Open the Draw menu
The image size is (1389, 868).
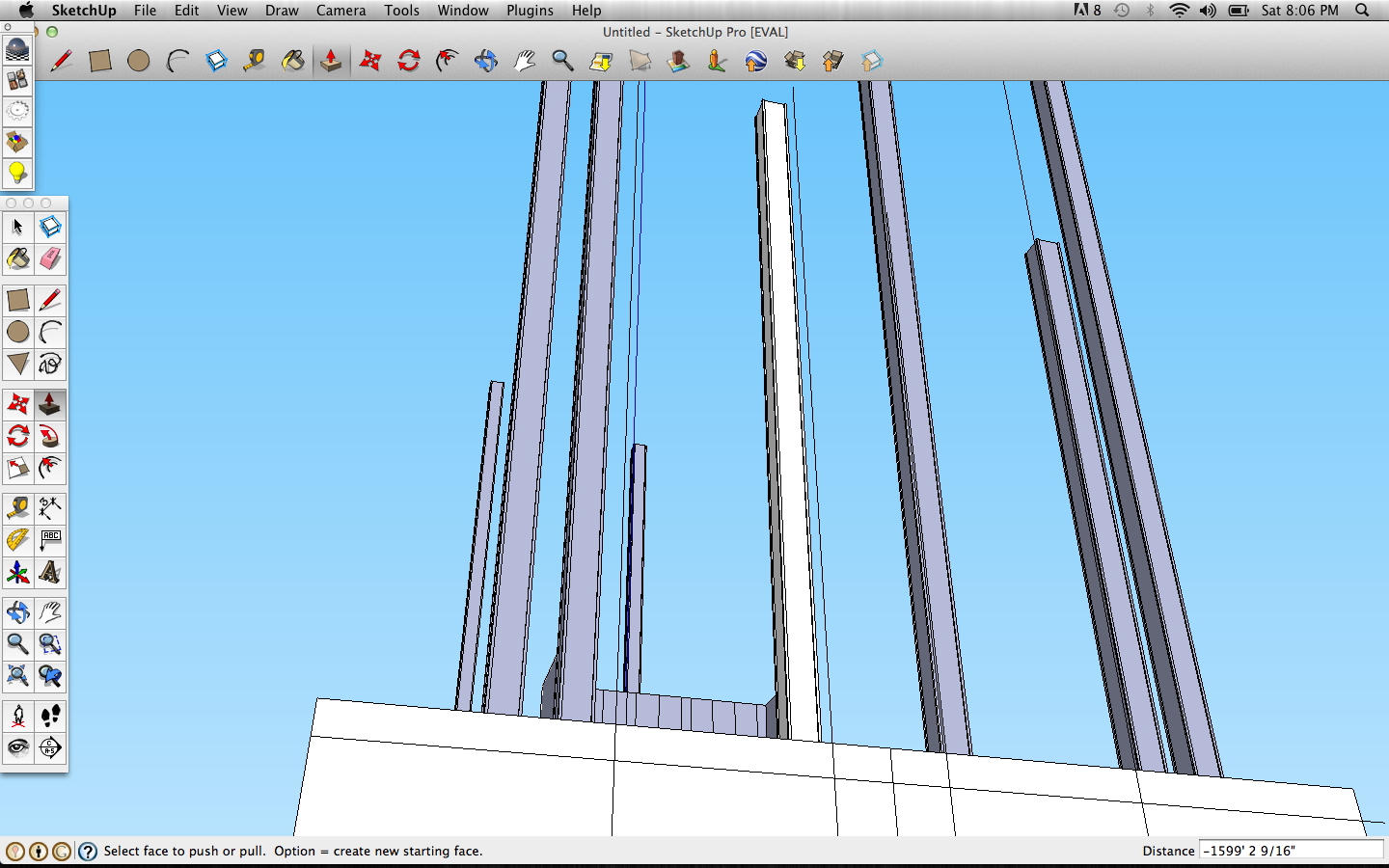282,11
